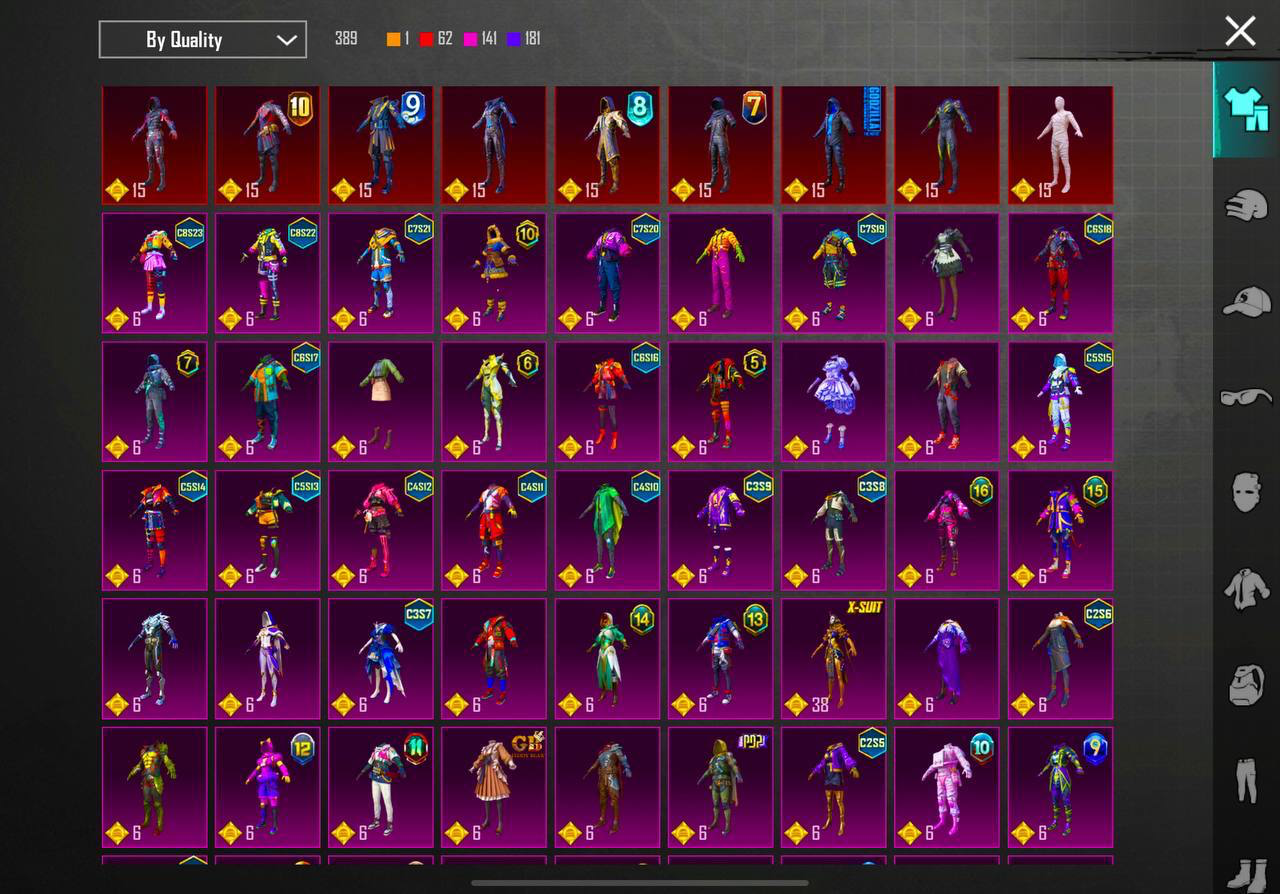The image size is (1280, 894).
Task: Select the outfit tagged C8S23
Action: pos(155,273)
